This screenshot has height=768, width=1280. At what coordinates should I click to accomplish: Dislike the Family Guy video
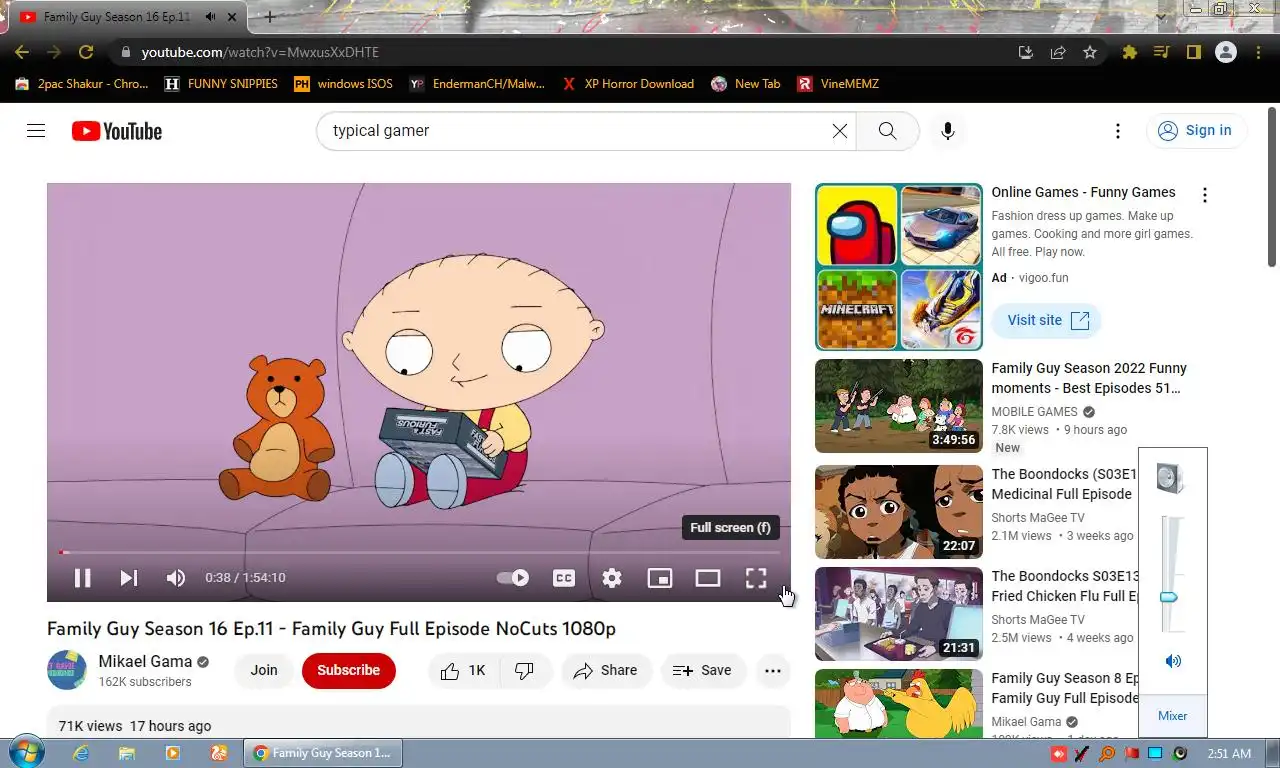525,671
